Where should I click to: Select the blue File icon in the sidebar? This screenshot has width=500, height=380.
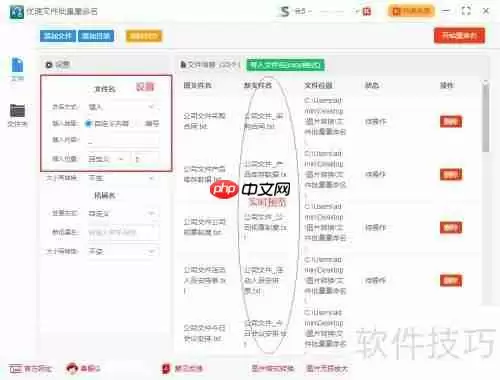pos(18,65)
